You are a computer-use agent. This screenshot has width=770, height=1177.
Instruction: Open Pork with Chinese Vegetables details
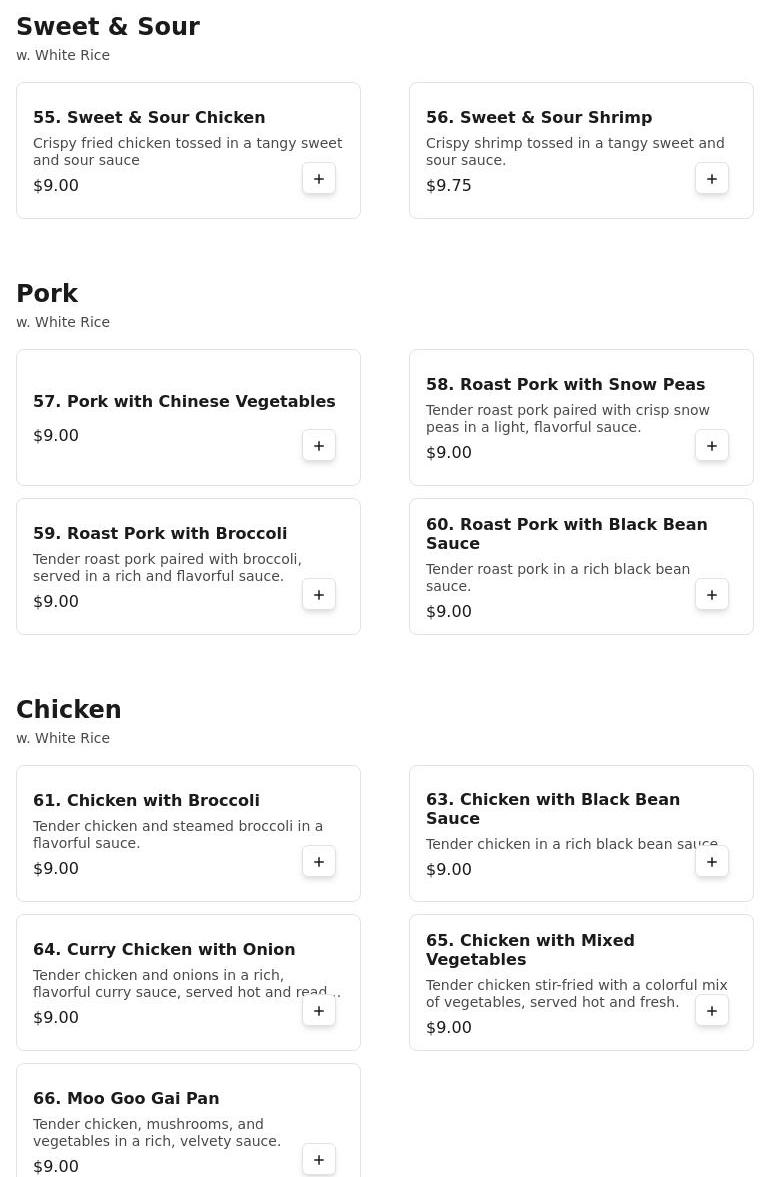(184, 401)
